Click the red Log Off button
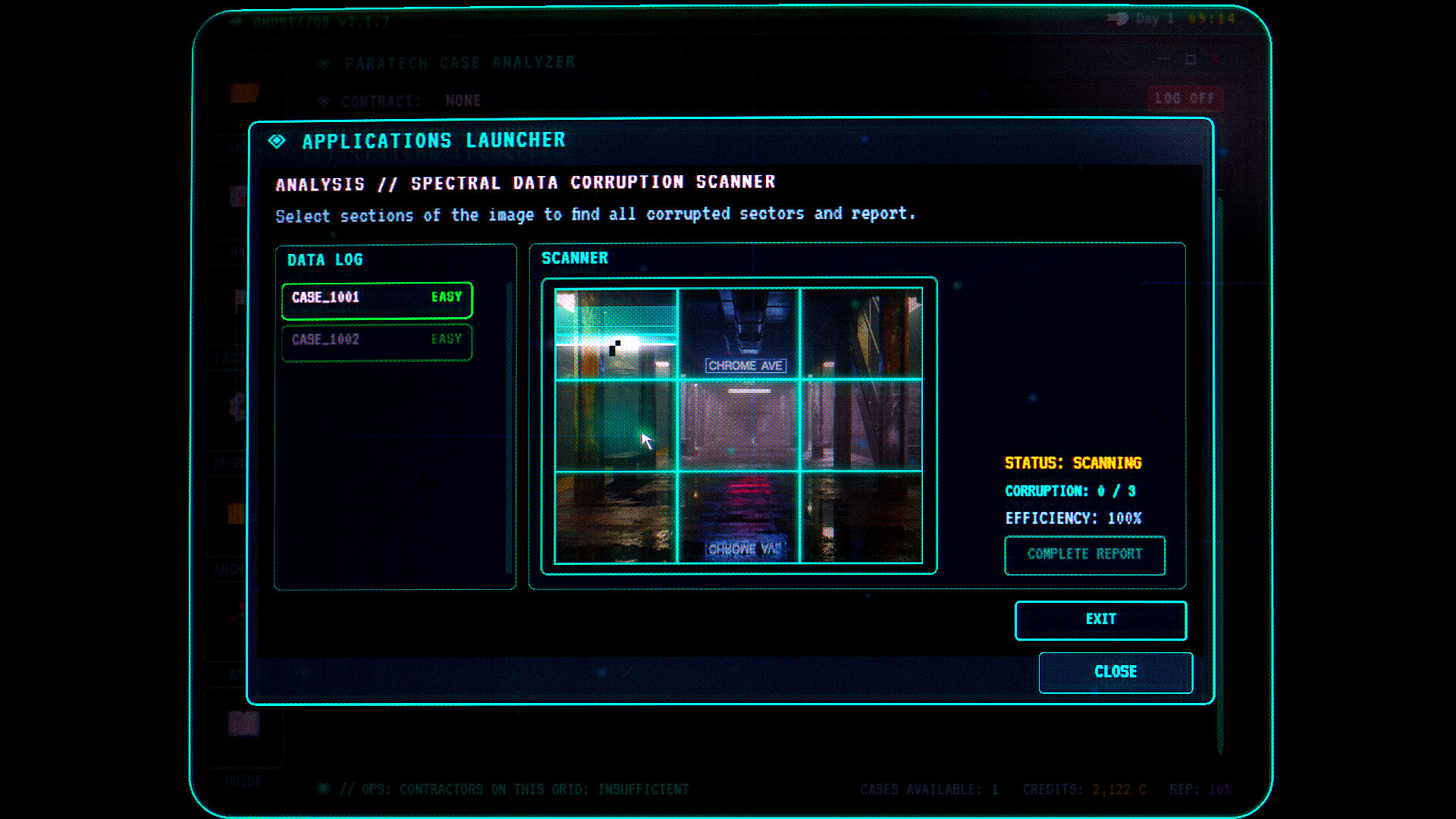Screen dimensions: 1456x819 pyautogui.click(x=1185, y=97)
